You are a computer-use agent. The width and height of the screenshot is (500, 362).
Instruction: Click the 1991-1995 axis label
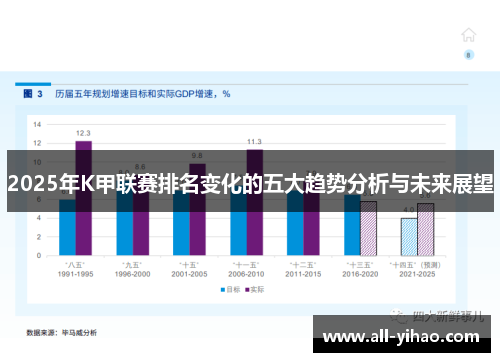[x=75, y=274]
